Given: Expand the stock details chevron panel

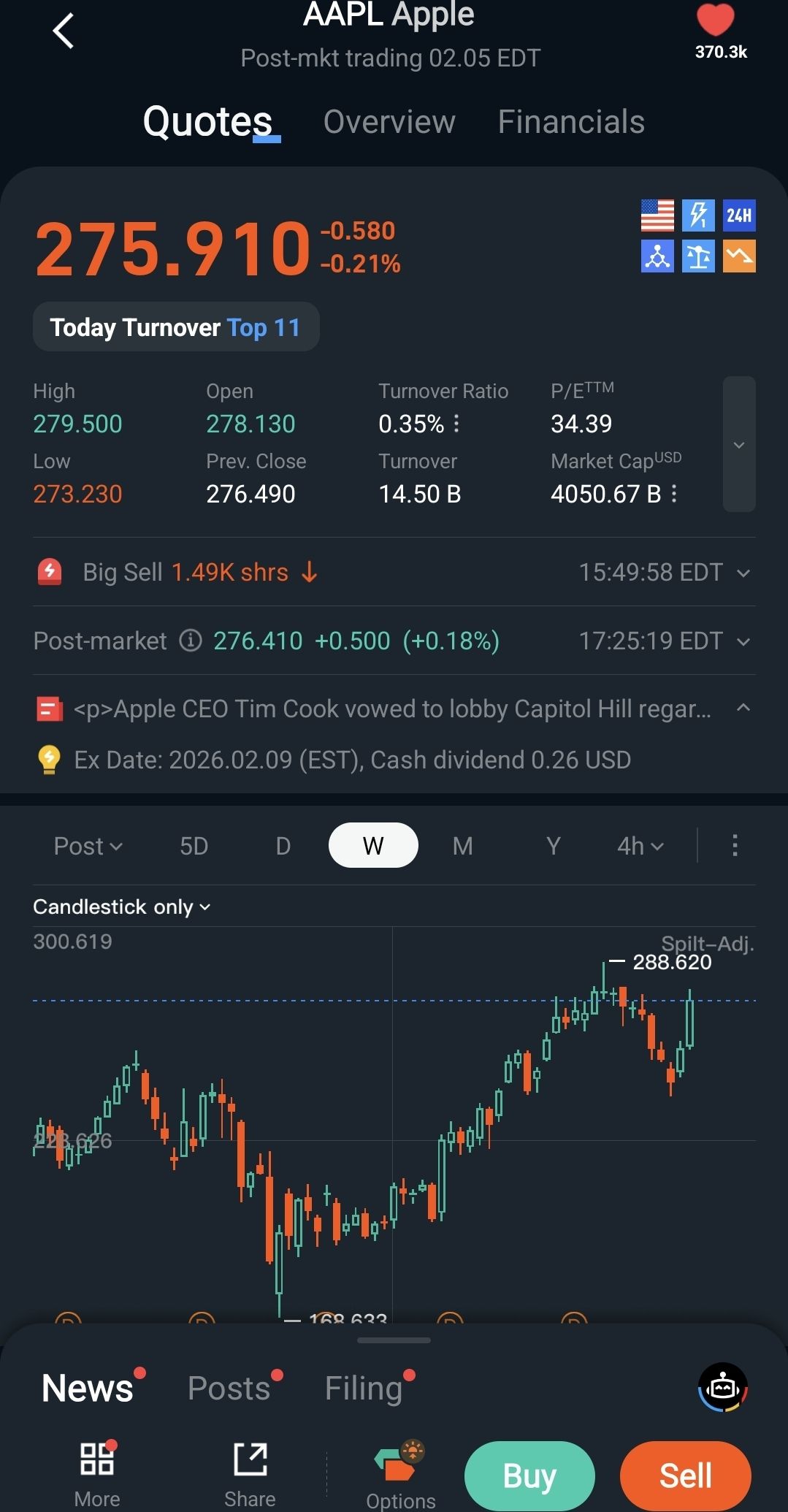Looking at the screenshot, I should coord(738,444).
